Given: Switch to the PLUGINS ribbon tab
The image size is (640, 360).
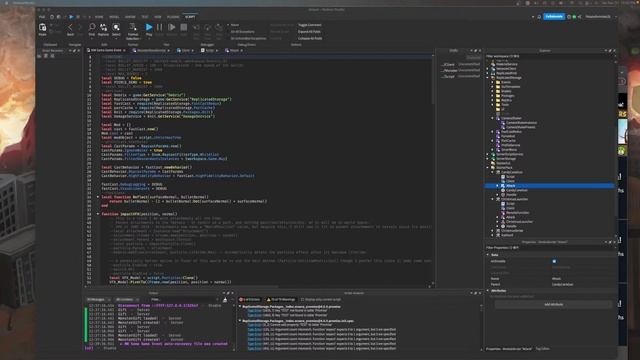Looking at the screenshot, I should (x=173, y=17).
